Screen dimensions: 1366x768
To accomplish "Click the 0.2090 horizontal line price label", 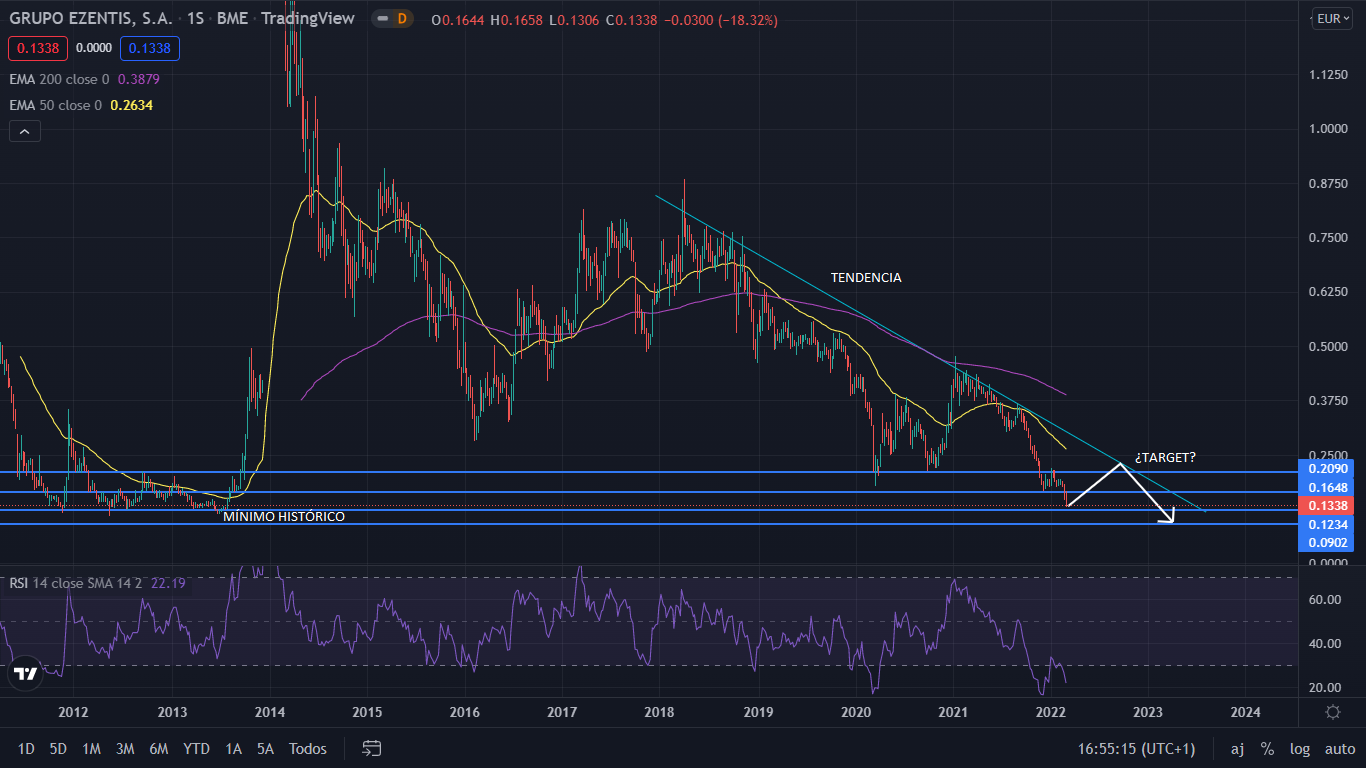I will tap(1327, 468).
